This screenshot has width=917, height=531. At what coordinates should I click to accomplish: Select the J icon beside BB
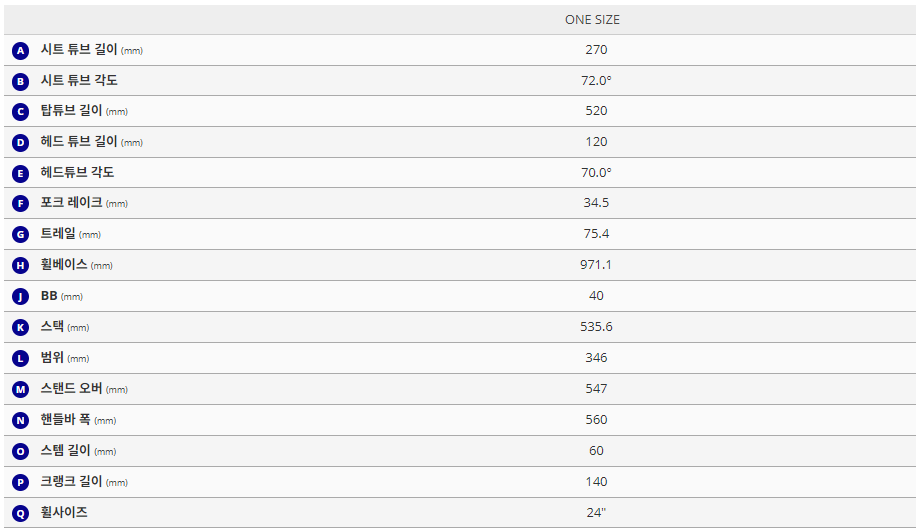click(20, 297)
